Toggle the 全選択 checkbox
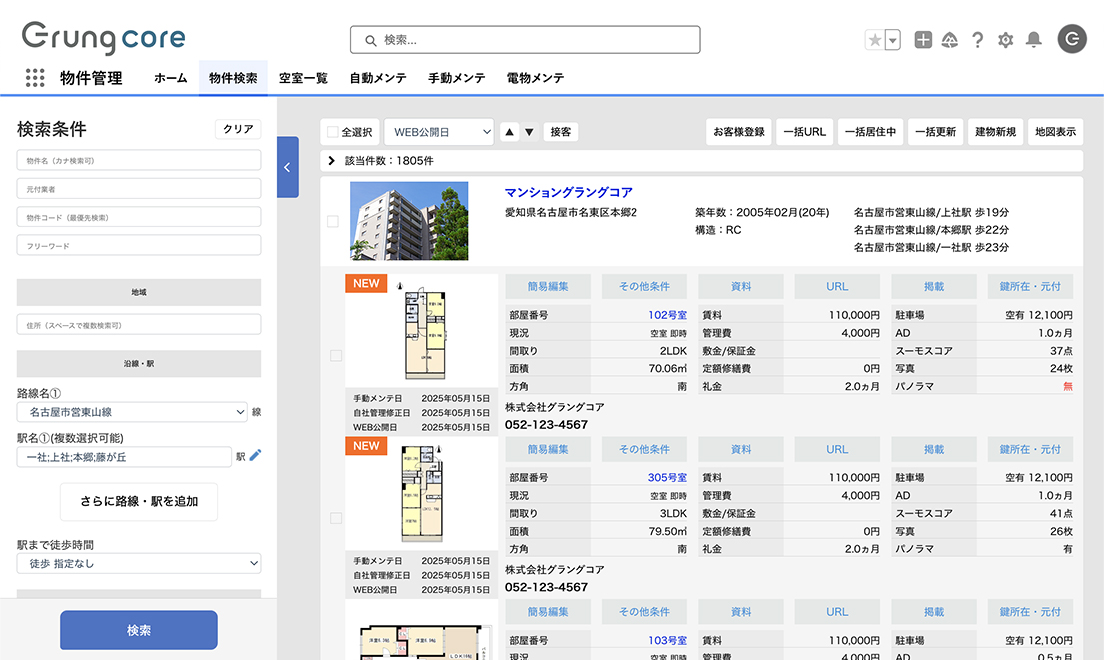 333,132
